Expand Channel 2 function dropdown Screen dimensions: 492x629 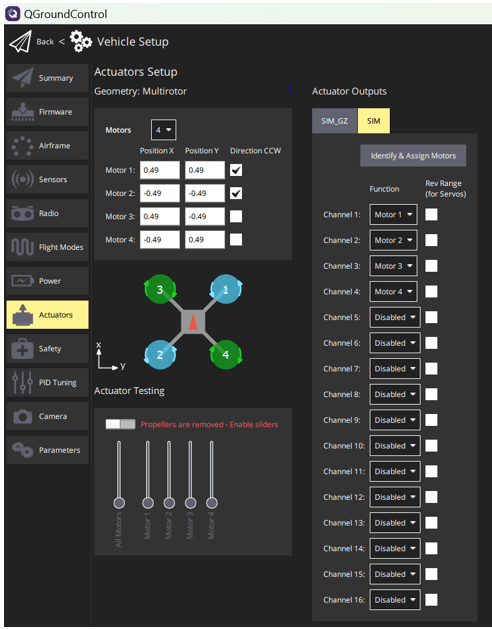point(393,240)
